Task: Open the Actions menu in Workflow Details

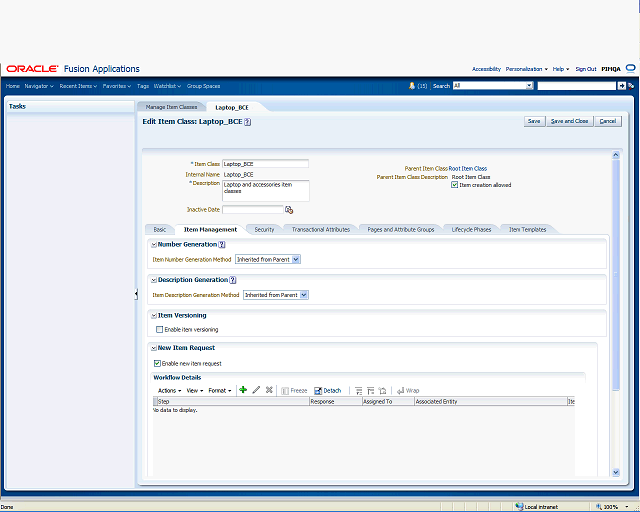Action: click(x=169, y=391)
